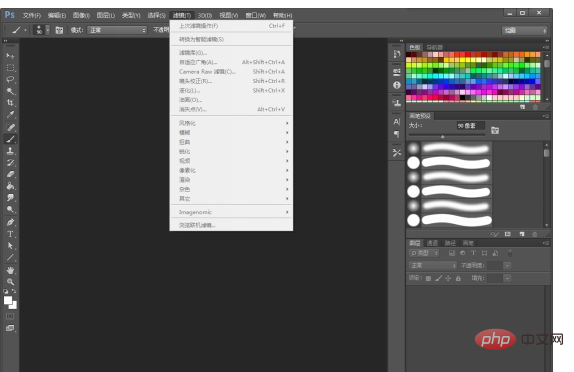Toggle lock transparent pixels in Layers panel
The height and width of the screenshot is (372, 574).
click(428, 279)
